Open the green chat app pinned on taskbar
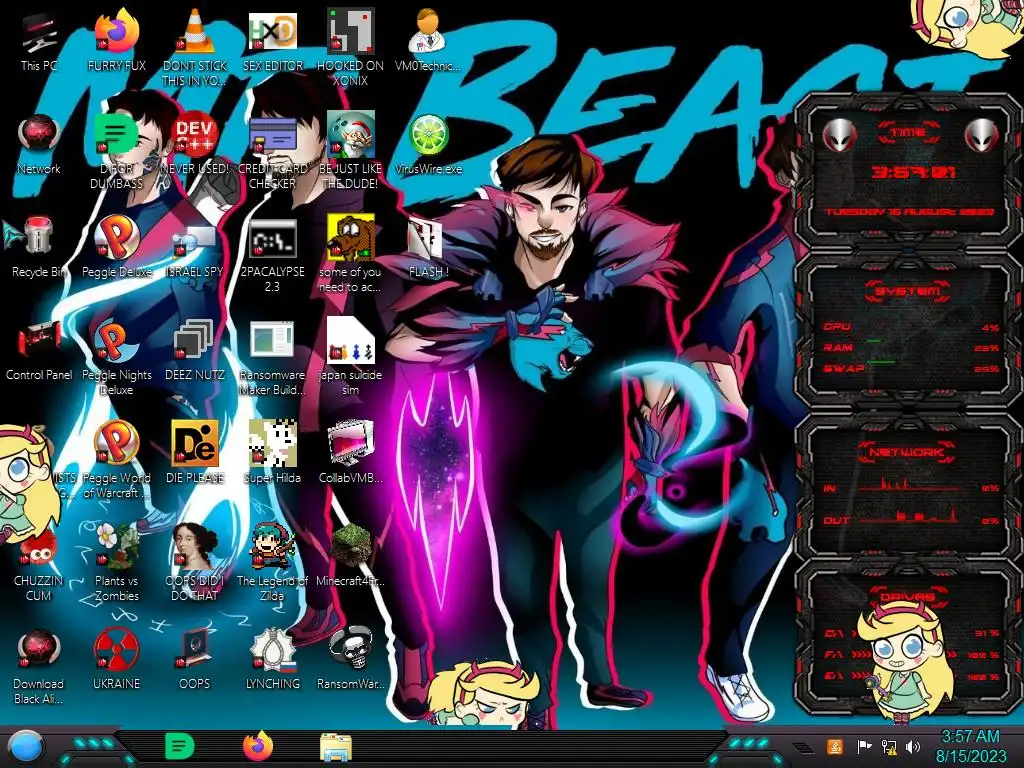Screen dimensions: 1024x768 point(179,746)
